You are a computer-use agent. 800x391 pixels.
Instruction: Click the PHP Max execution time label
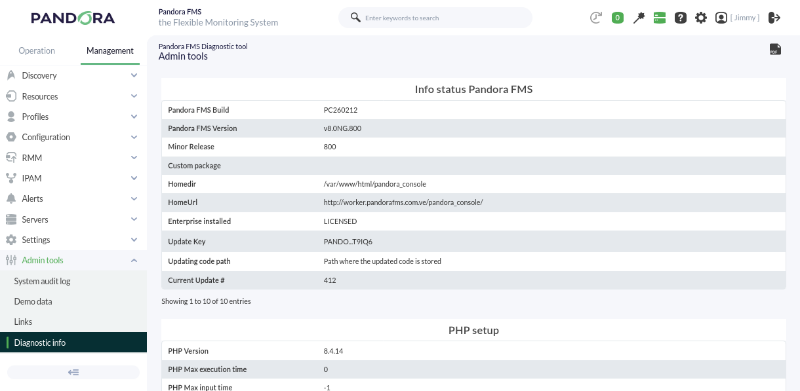pos(207,369)
